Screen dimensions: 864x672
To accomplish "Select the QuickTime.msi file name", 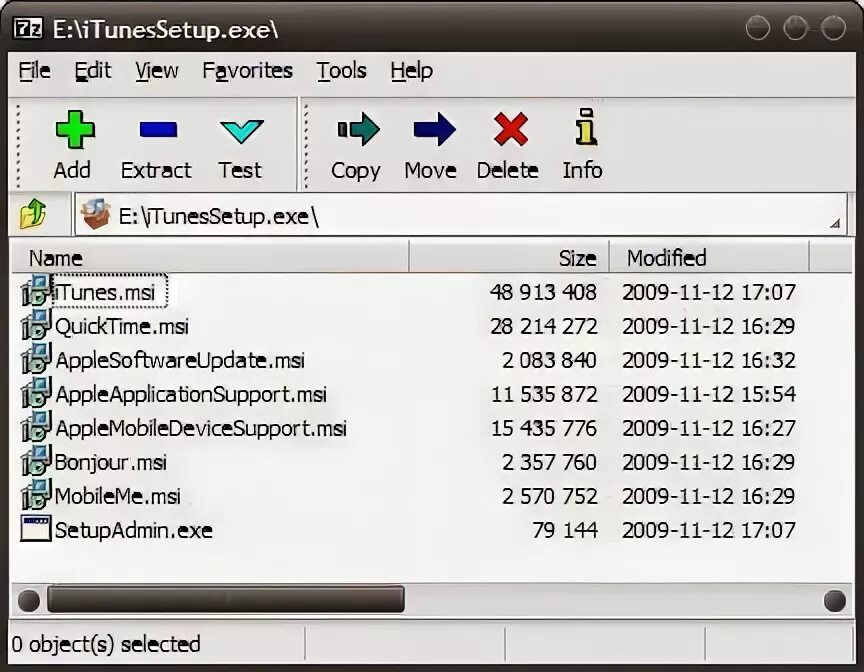I will (x=122, y=326).
